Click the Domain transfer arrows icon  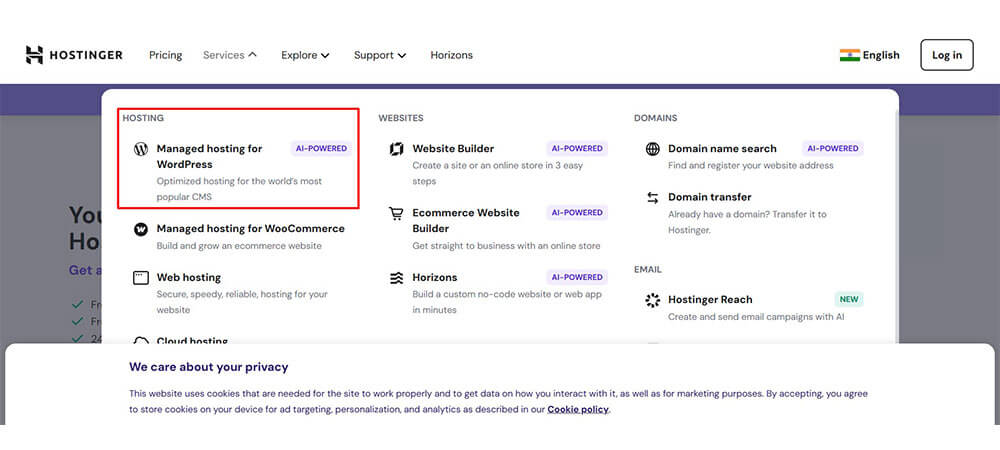pos(652,198)
